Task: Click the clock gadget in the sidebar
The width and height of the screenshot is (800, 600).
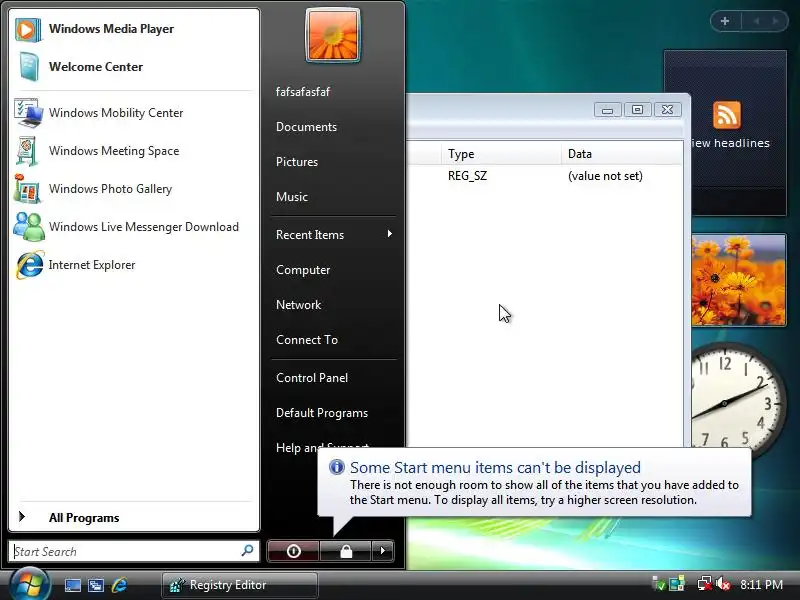Action: 738,401
